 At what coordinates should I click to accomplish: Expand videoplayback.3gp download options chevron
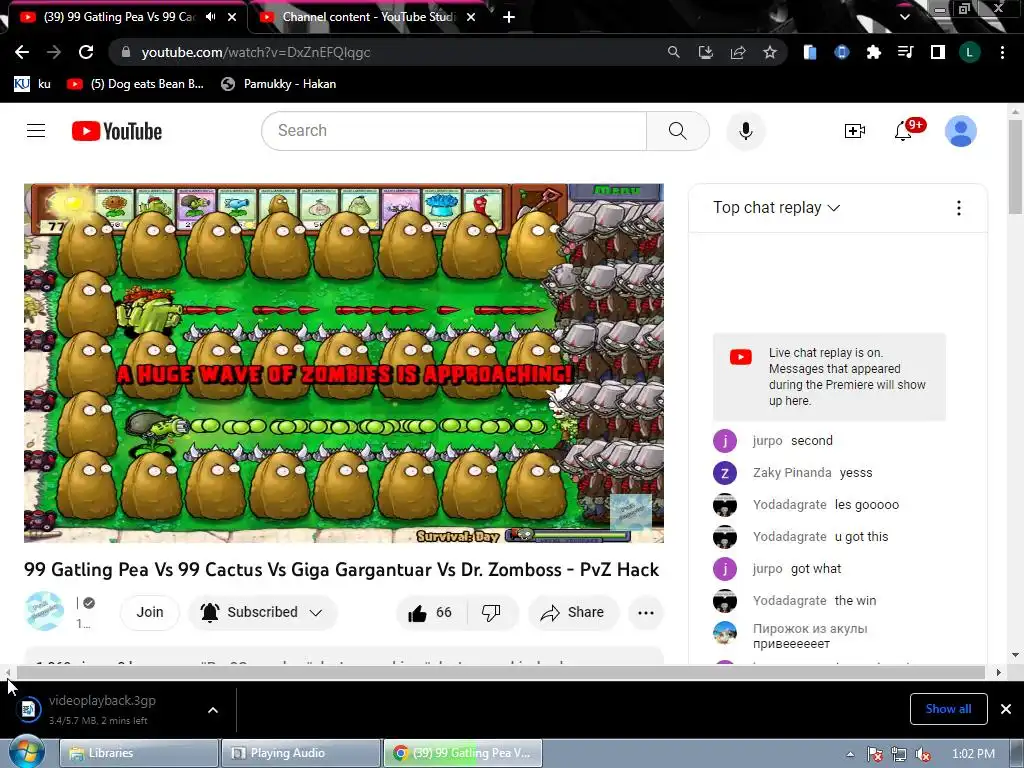click(x=213, y=710)
